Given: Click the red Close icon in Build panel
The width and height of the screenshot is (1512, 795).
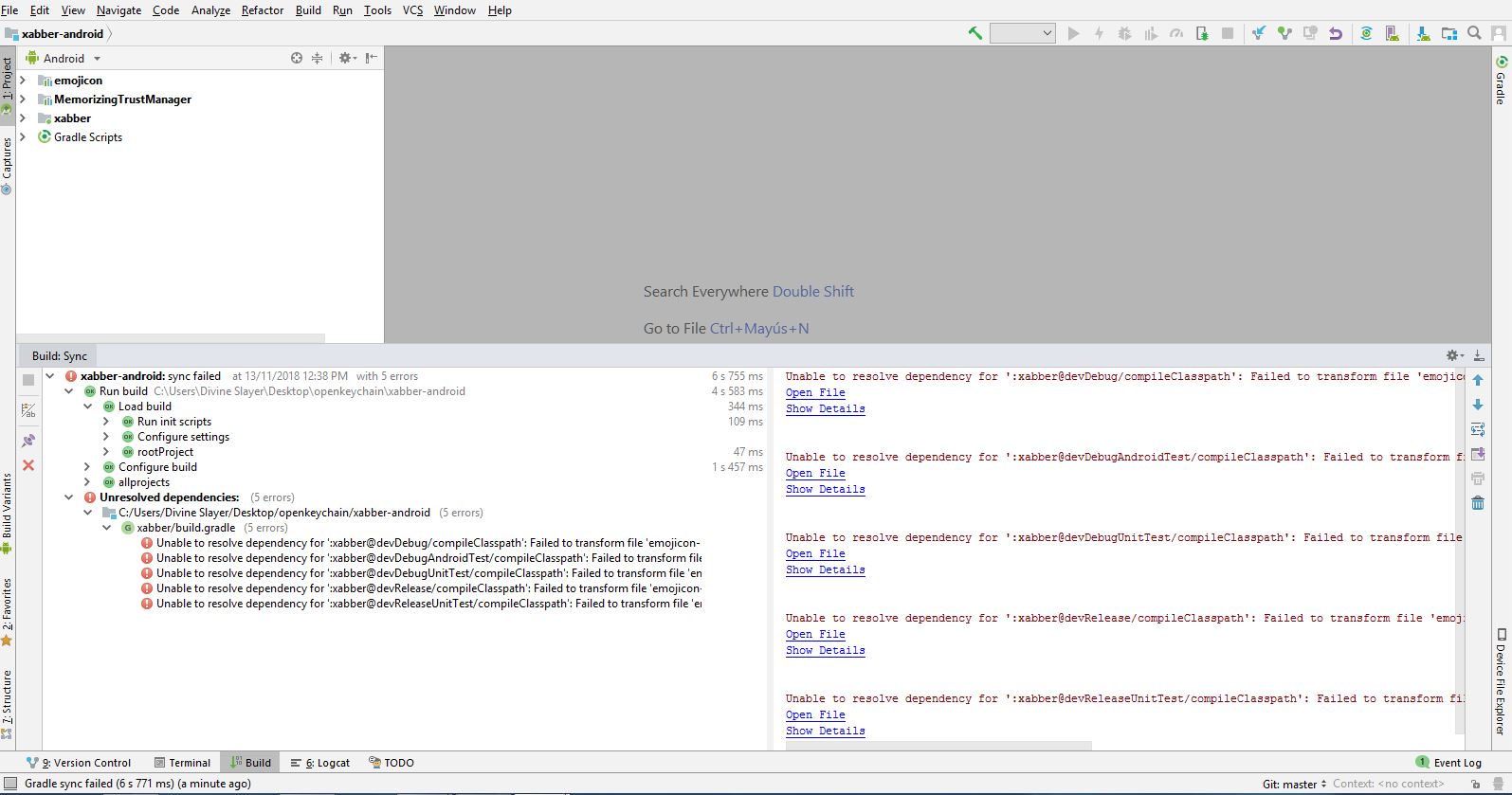Looking at the screenshot, I should pyautogui.click(x=28, y=465).
